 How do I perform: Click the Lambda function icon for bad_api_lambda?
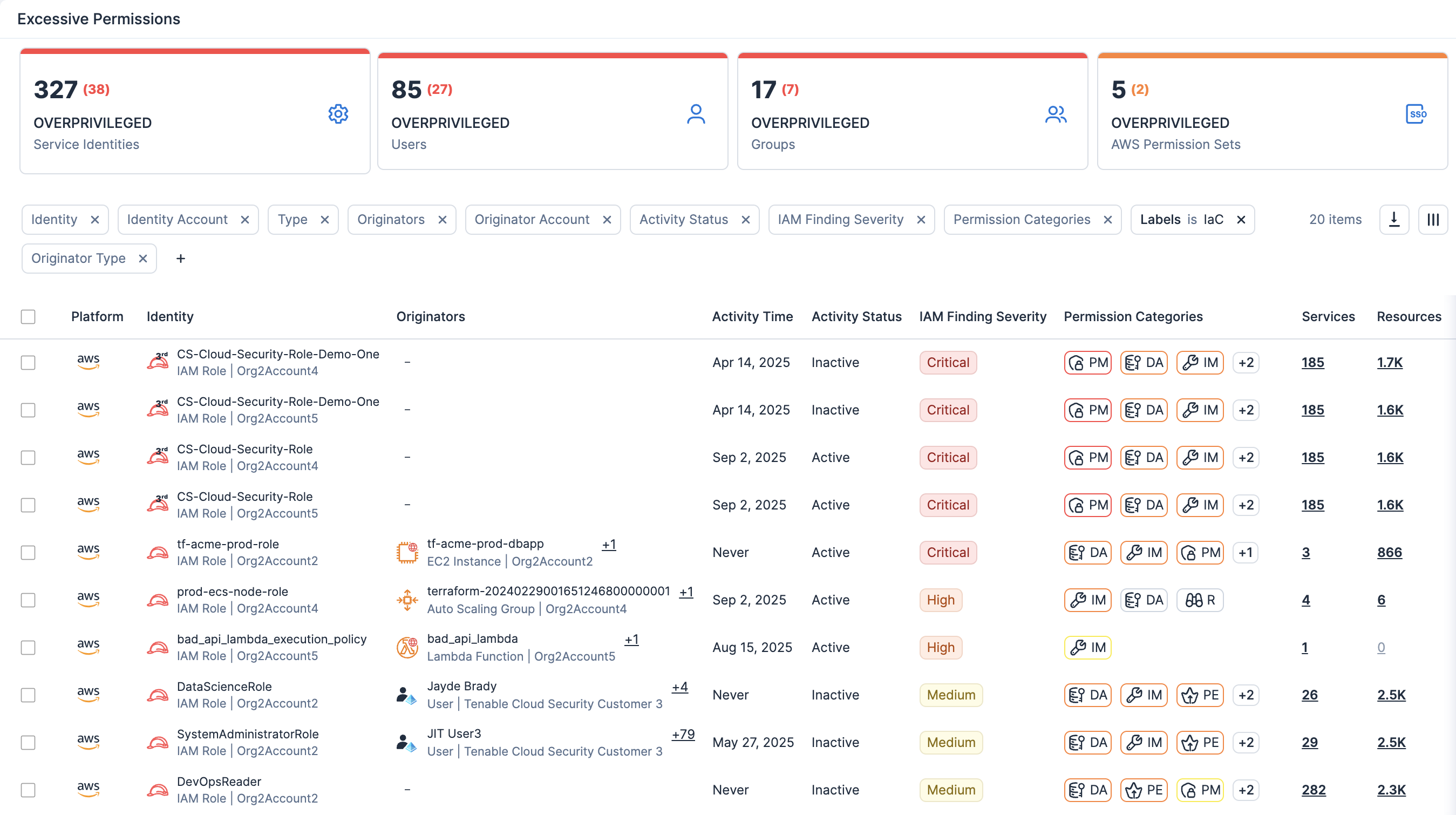pos(407,647)
